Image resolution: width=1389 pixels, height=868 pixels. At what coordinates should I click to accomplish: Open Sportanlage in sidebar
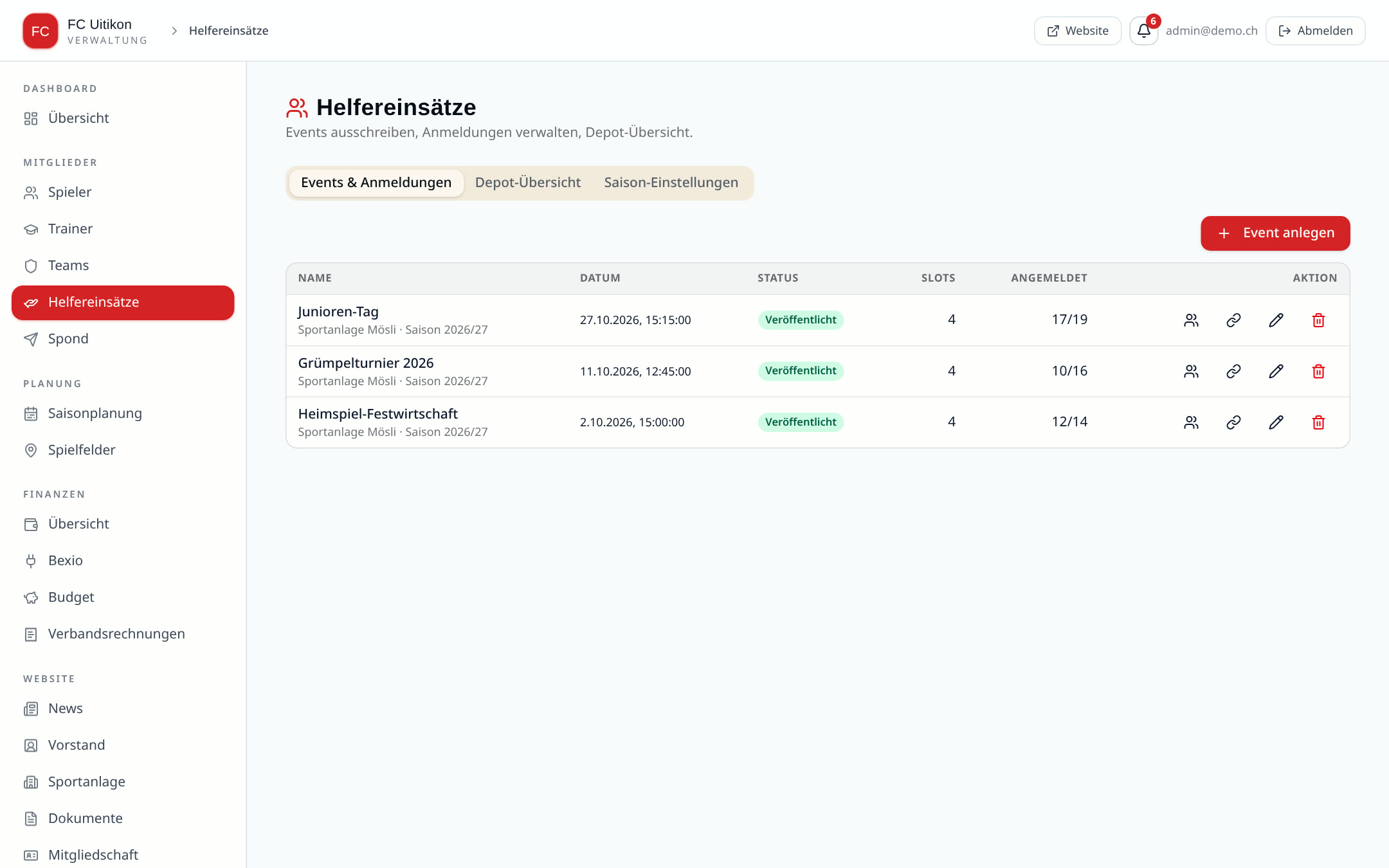tap(123, 782)
